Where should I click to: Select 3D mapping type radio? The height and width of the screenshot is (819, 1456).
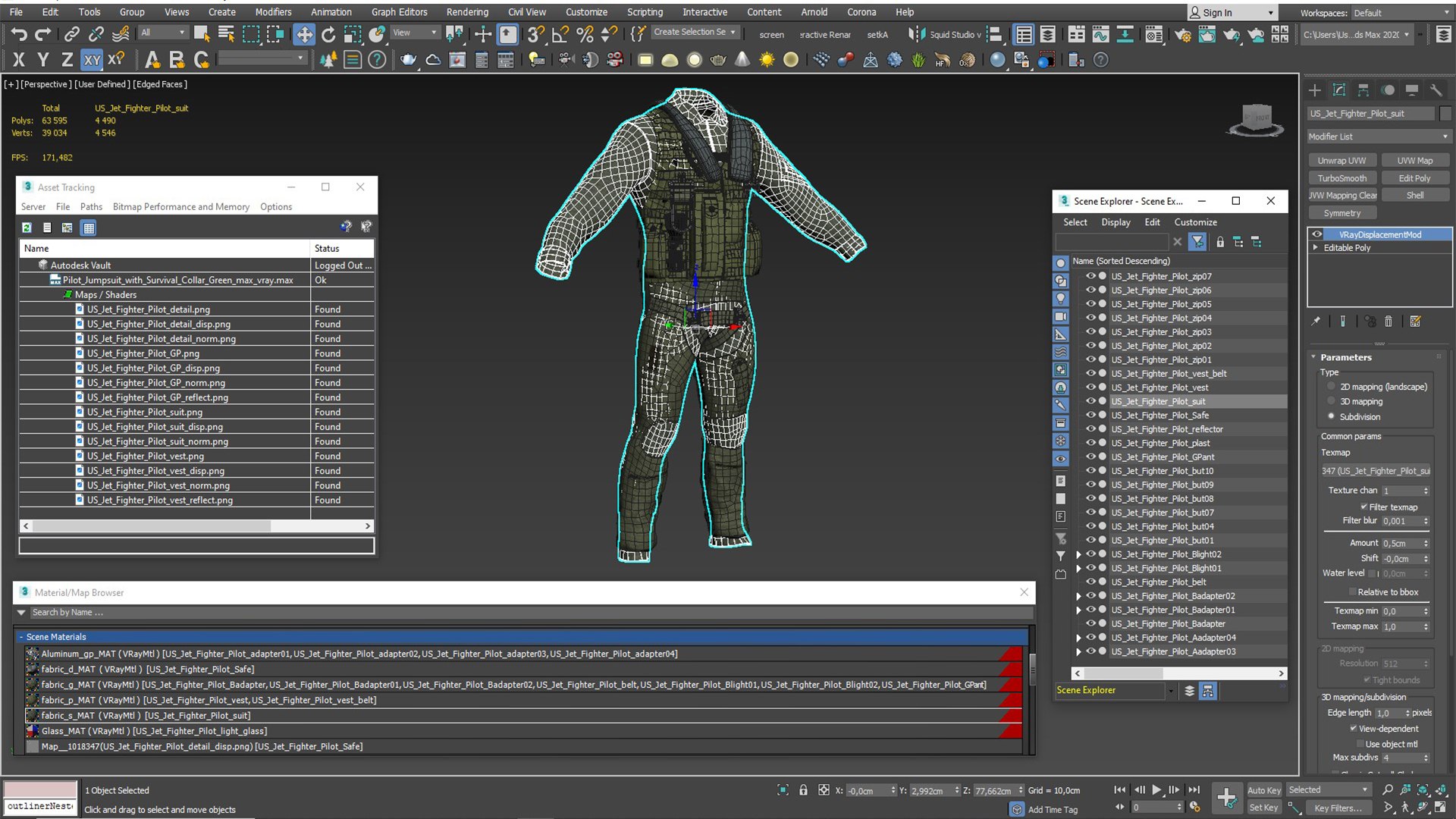(1331, 401)
